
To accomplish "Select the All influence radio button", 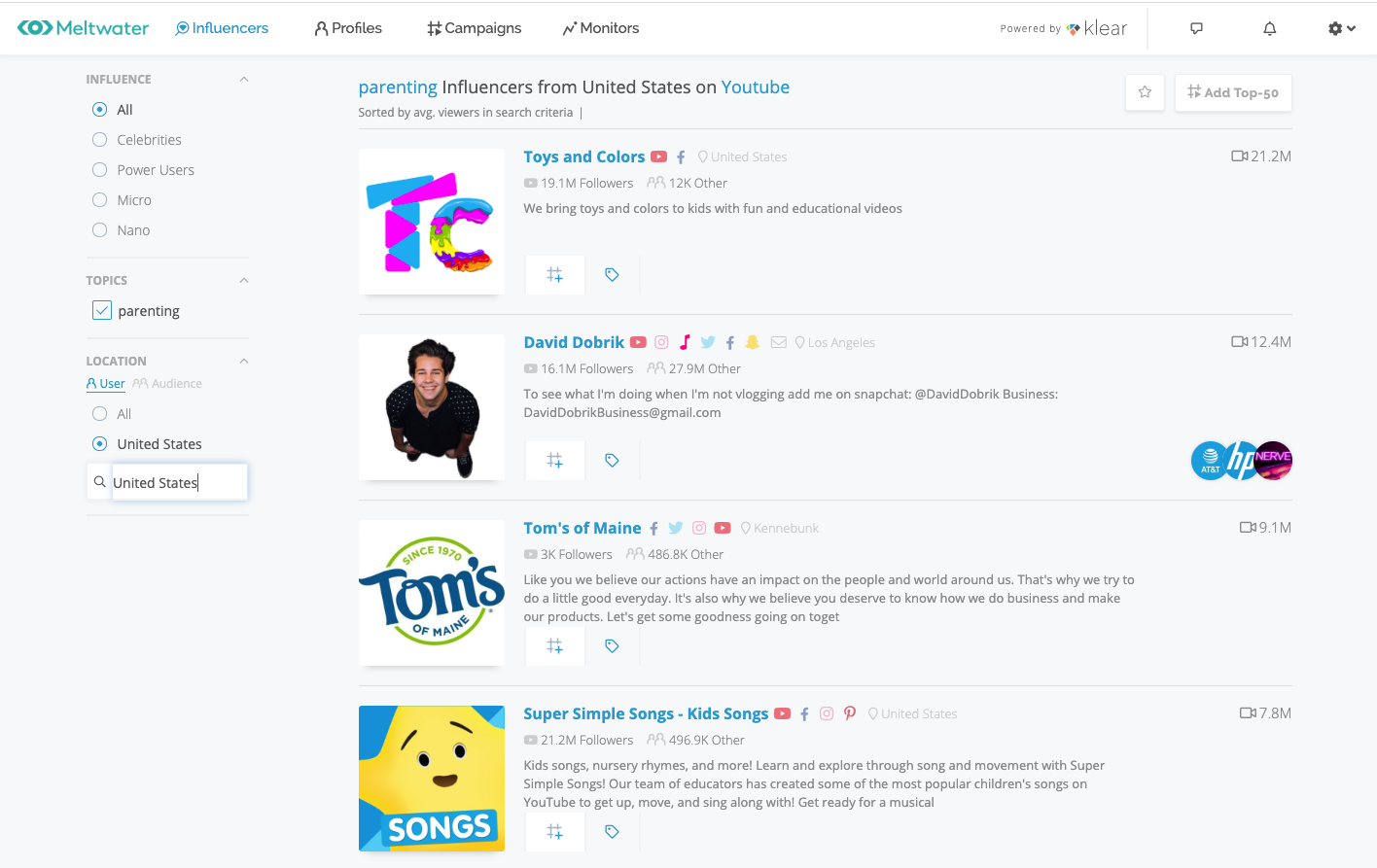I will (x=99, y=110).
